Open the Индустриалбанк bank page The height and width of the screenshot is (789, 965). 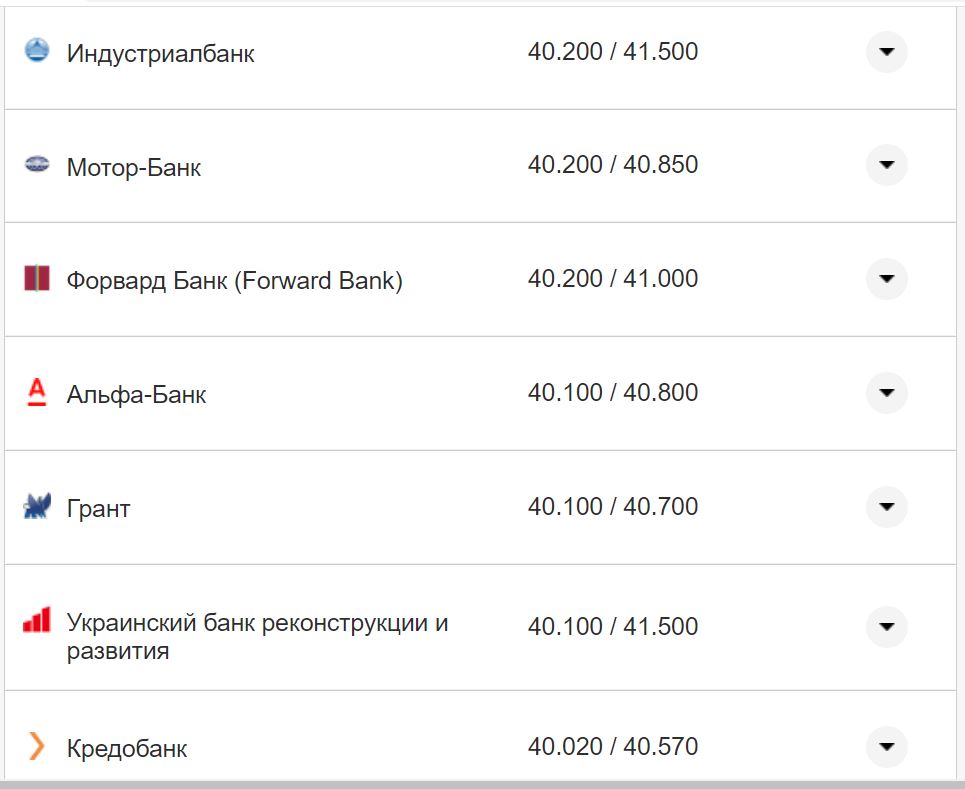click(159, 52)
